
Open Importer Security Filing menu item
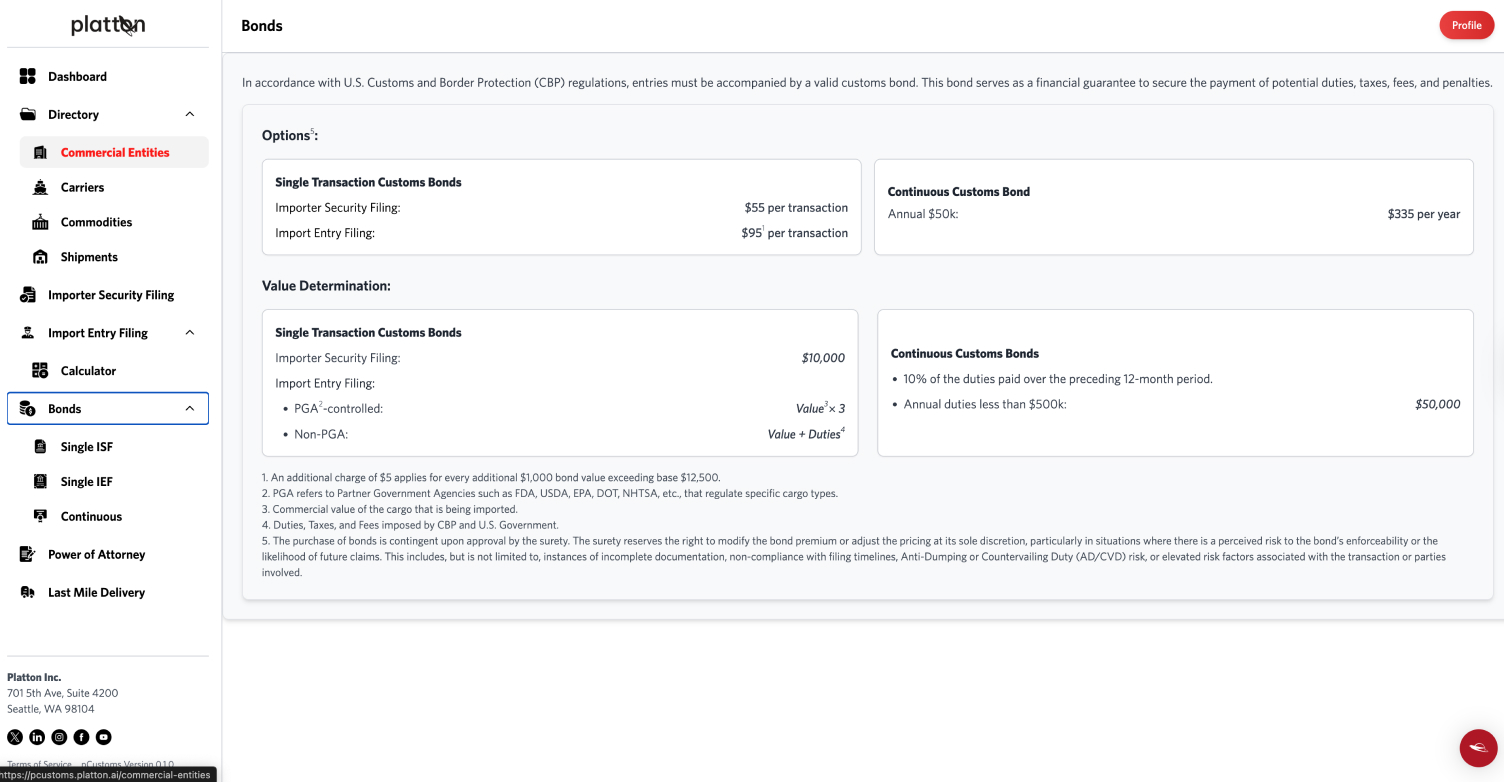click(110, 295)
